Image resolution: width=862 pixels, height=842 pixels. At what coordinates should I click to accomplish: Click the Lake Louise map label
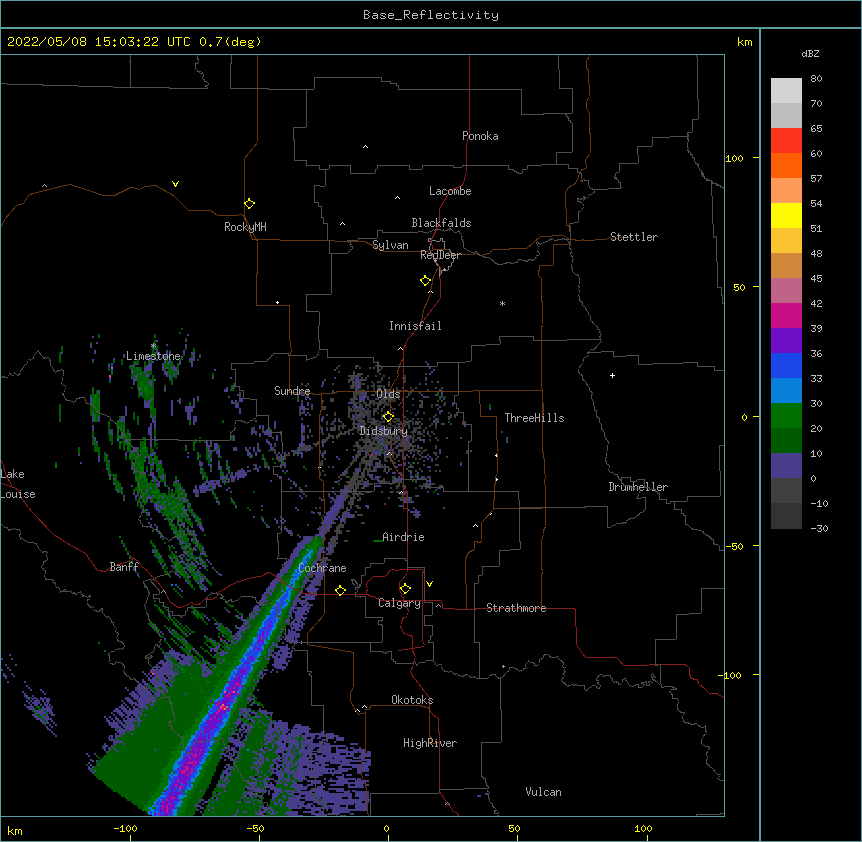click(x=18, y=484)
